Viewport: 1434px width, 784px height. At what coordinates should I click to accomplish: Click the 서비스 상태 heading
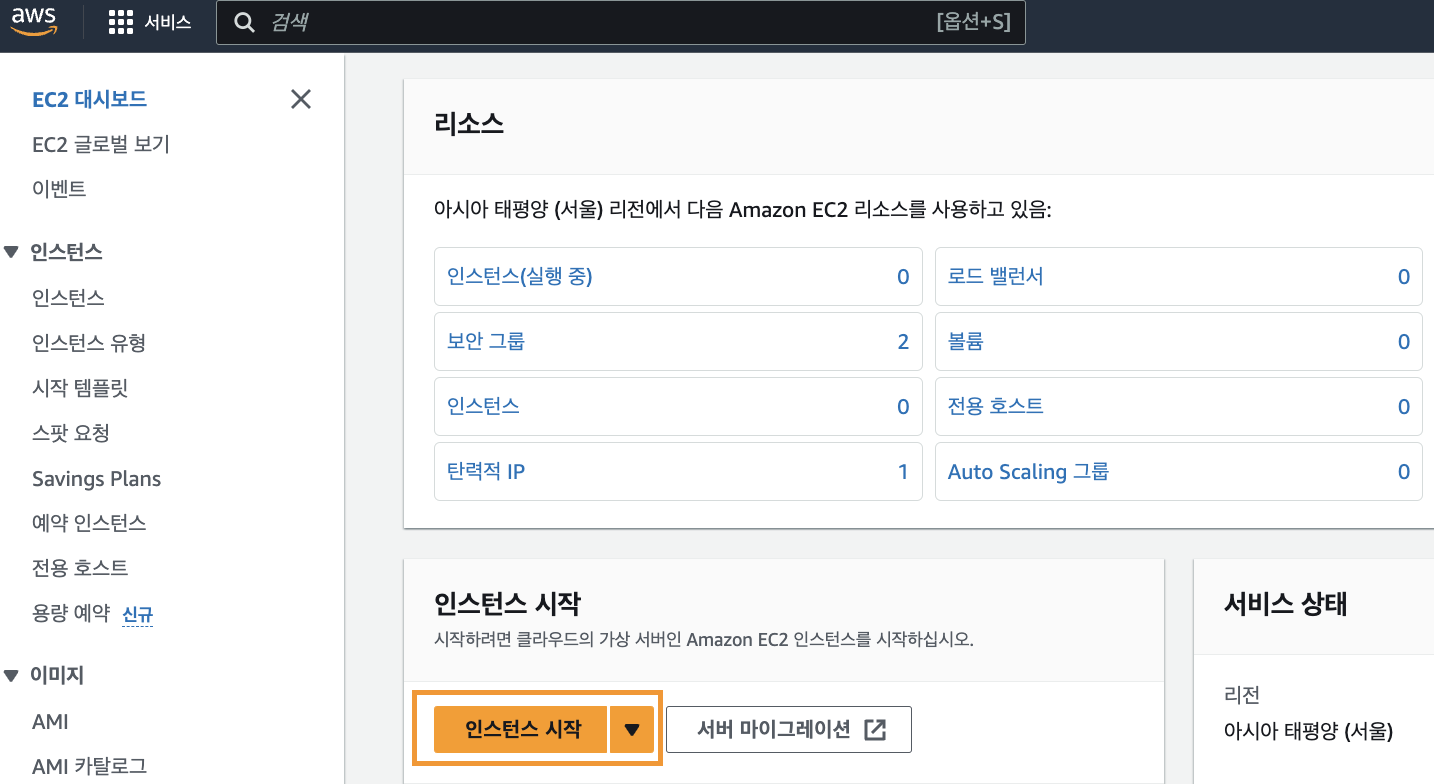click(x=1286, y=604)
